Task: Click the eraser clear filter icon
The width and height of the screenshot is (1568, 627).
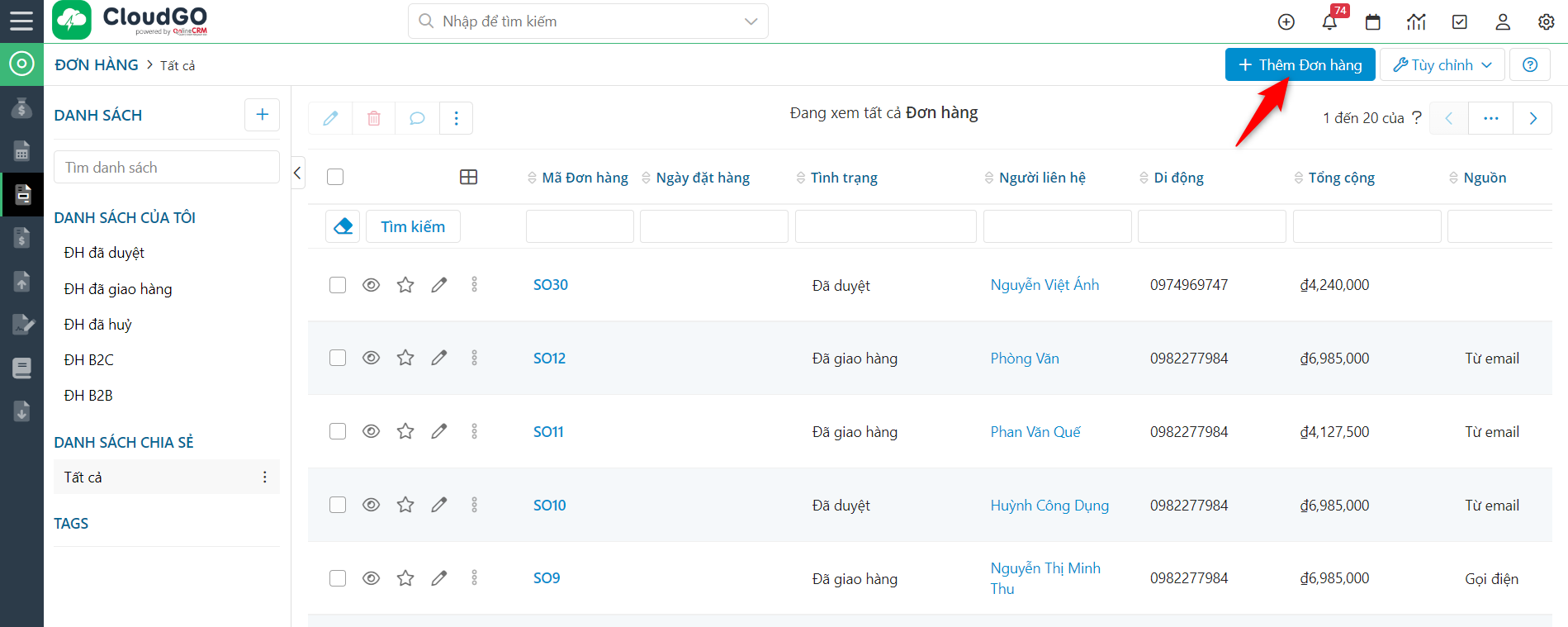Action: 343,226
